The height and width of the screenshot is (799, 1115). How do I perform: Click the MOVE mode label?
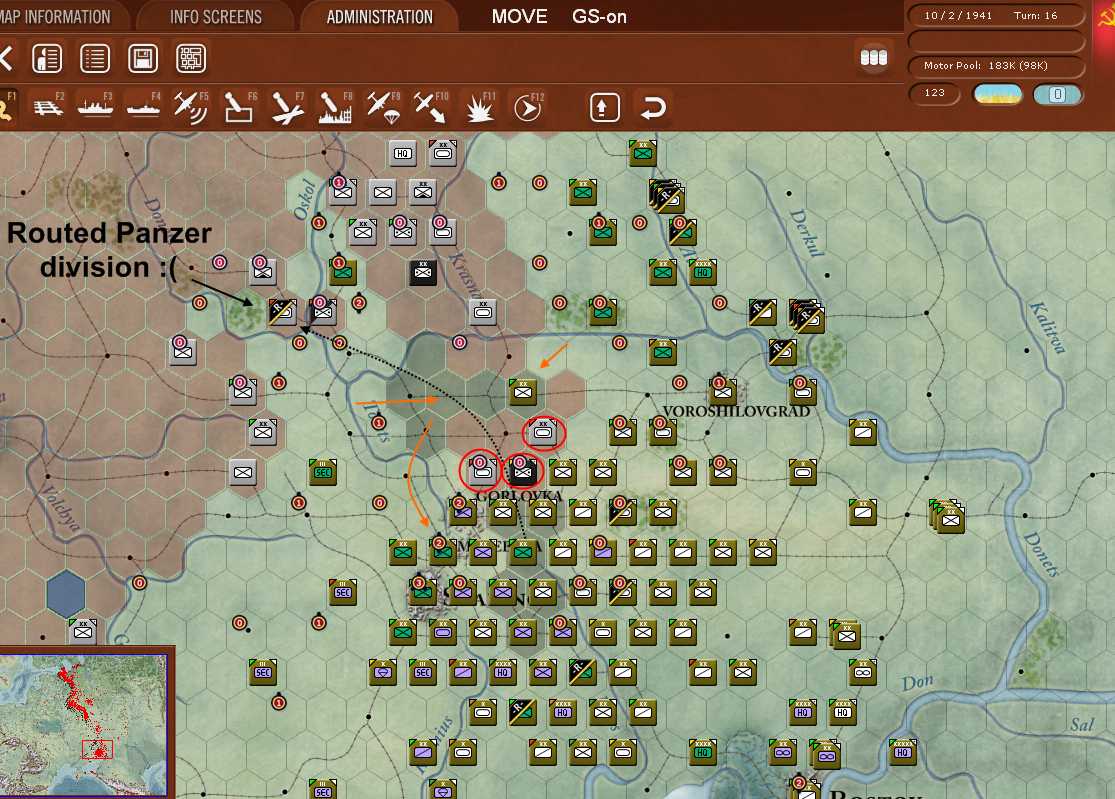coord(519,16)
